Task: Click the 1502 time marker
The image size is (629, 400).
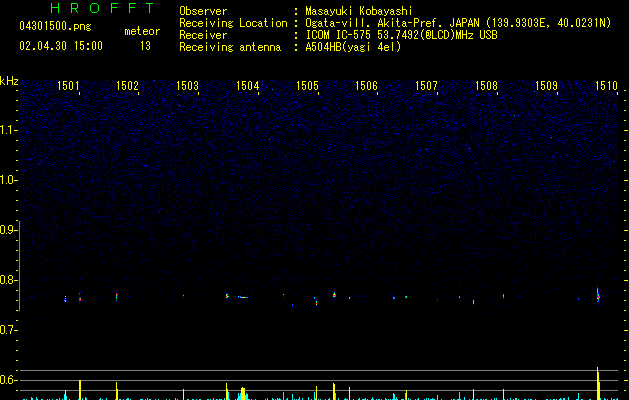Action: point(127,86)
